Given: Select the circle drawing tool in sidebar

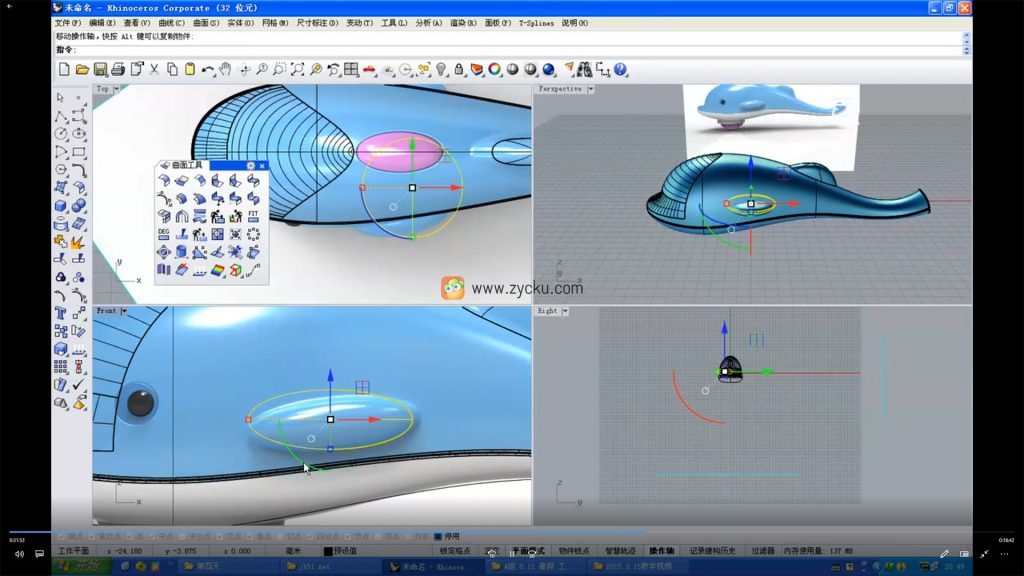Looking at the screenshot, I should click(60, 134).
